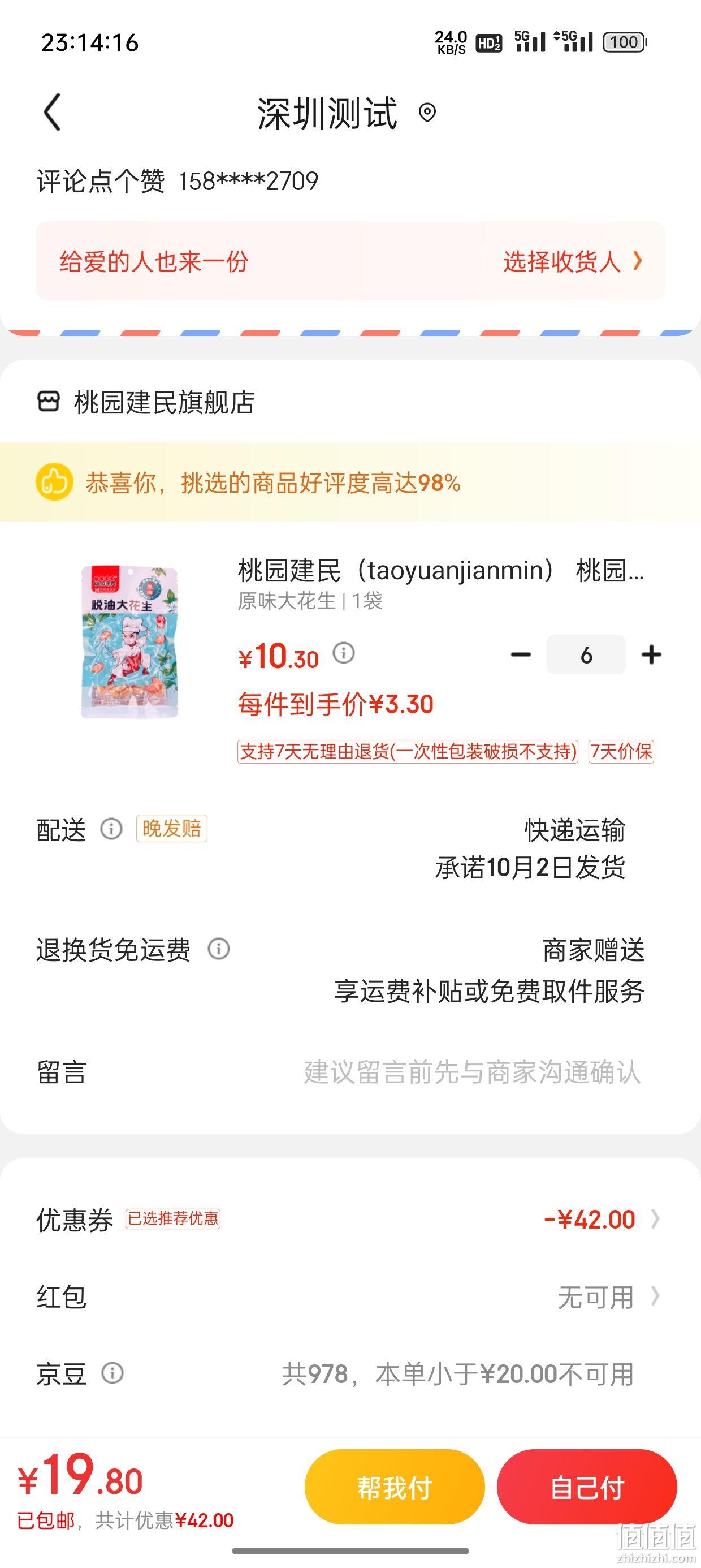
Task: Tap the 自己付 button
Action: click(587, 1487)
